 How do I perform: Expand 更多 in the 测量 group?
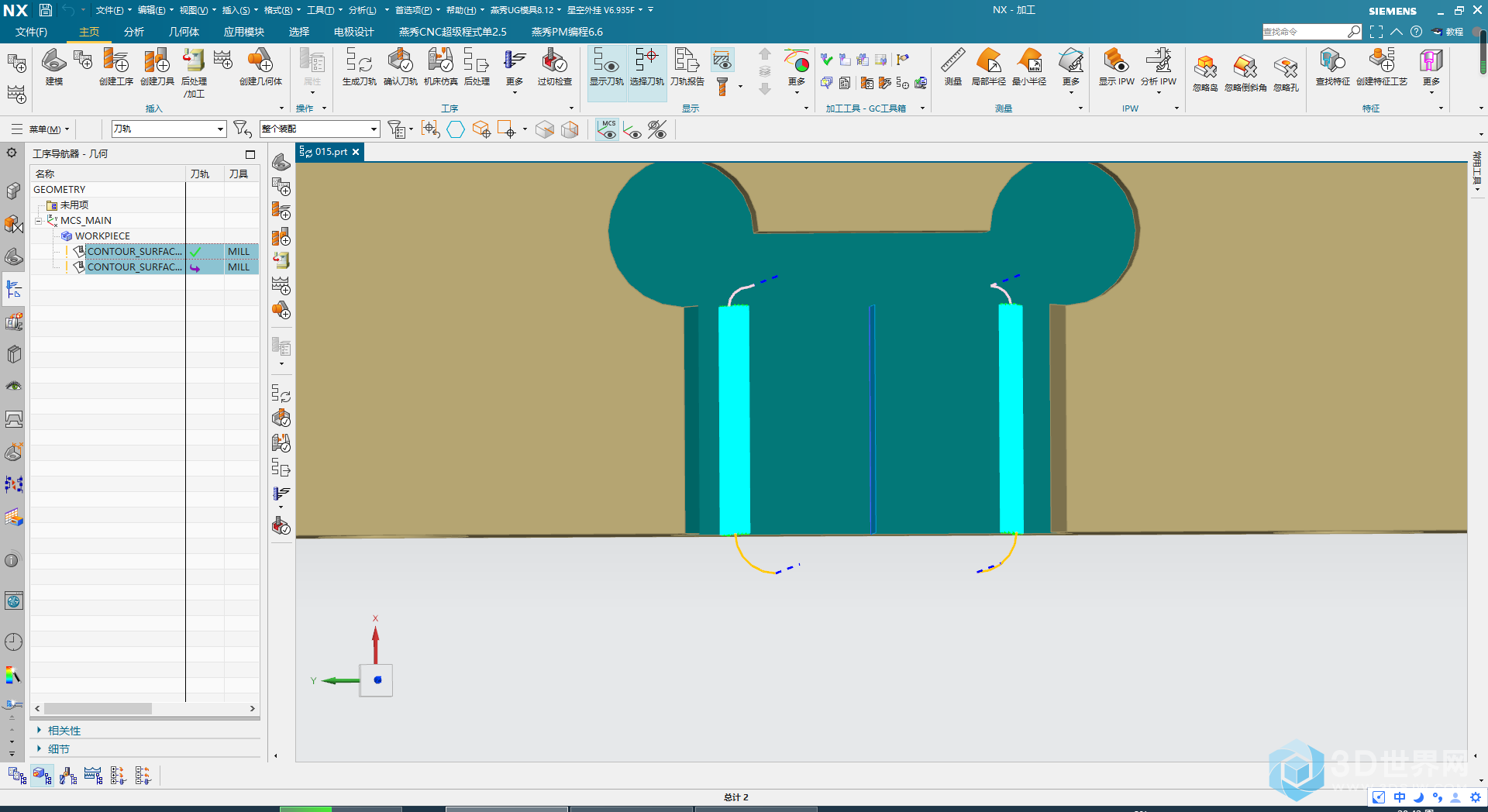[1071, 72]
